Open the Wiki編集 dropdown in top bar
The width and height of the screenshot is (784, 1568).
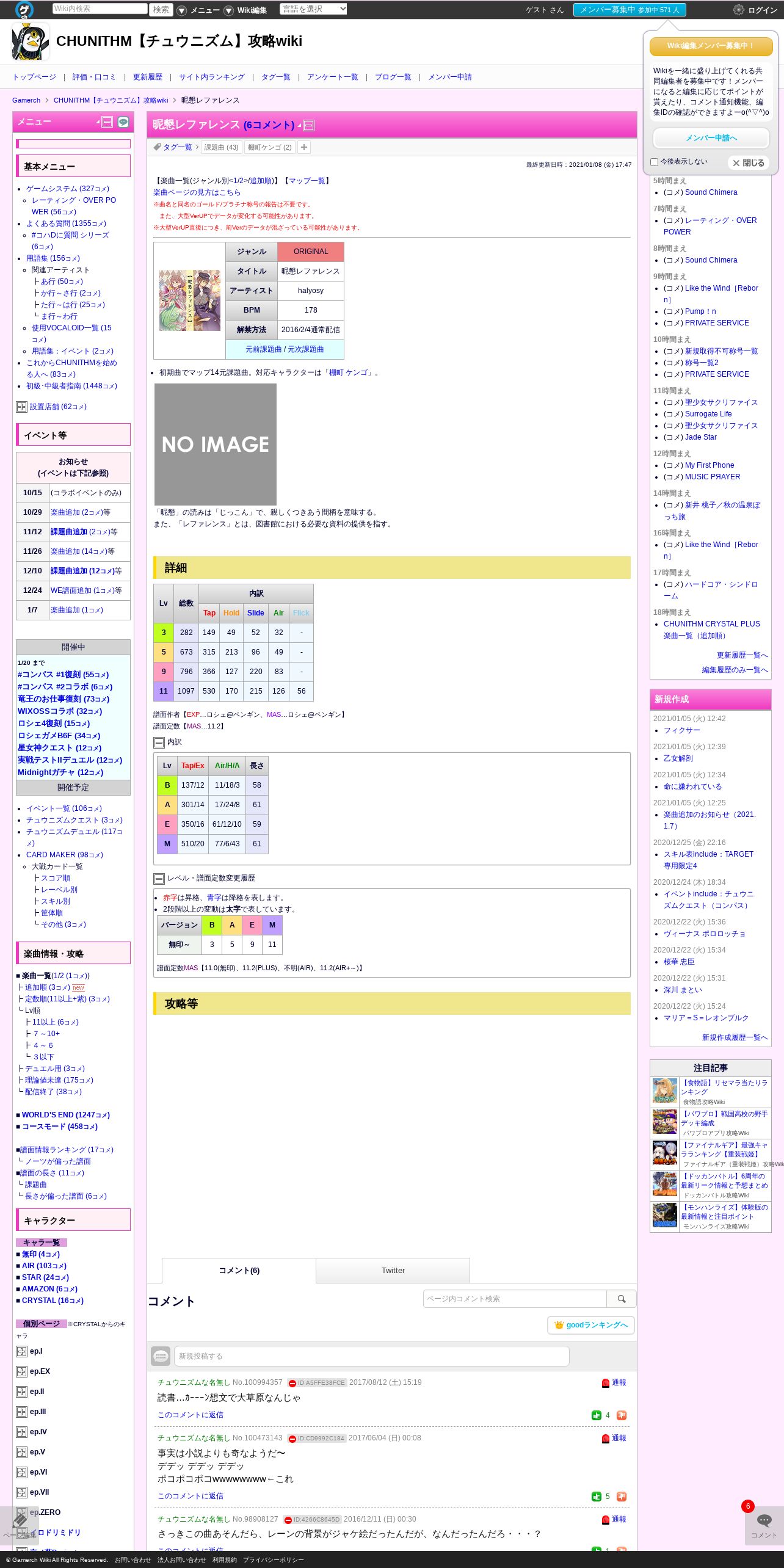pos(245,10)
